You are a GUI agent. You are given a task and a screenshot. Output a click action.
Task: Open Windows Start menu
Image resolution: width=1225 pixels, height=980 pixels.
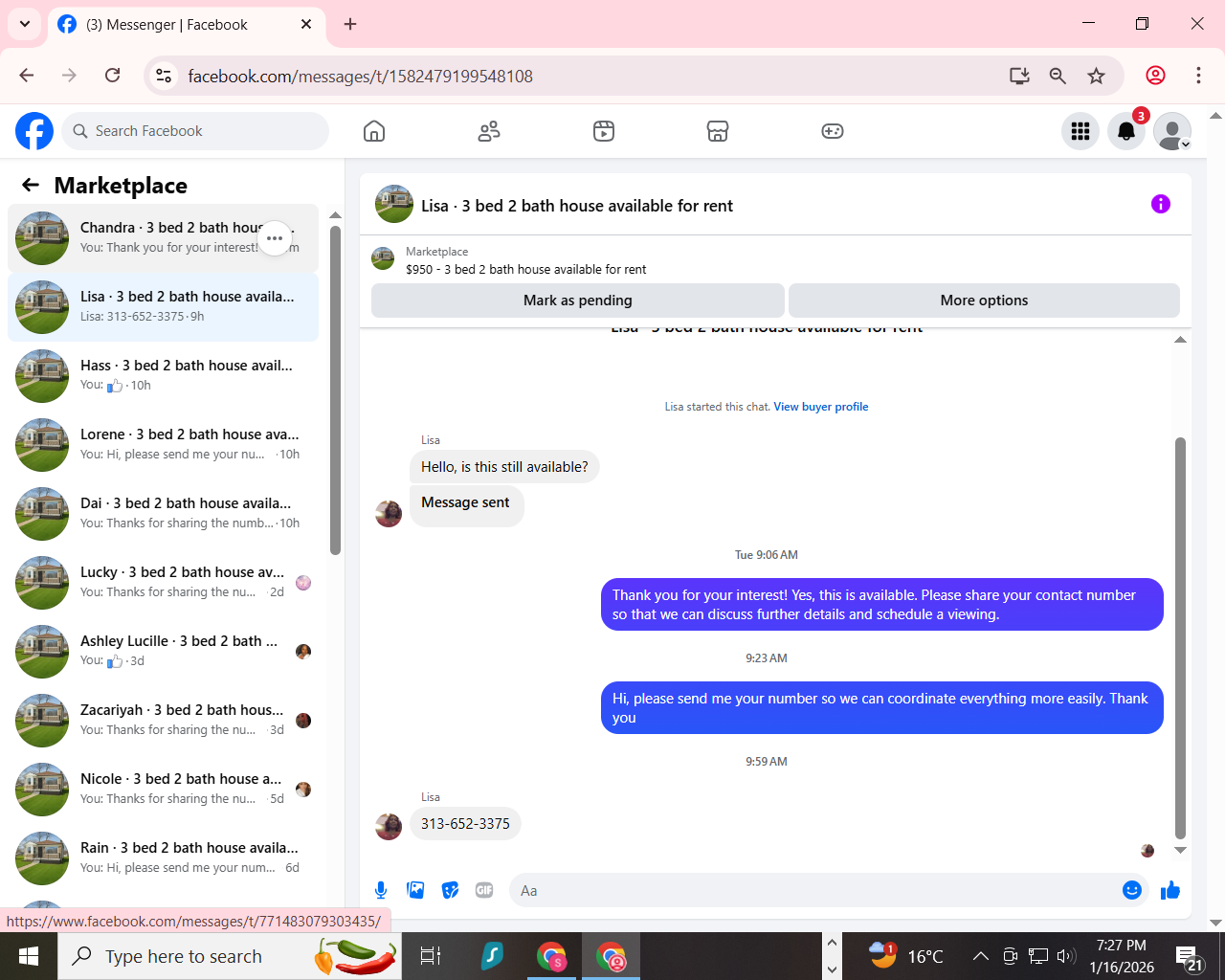[x=29, y=956]
